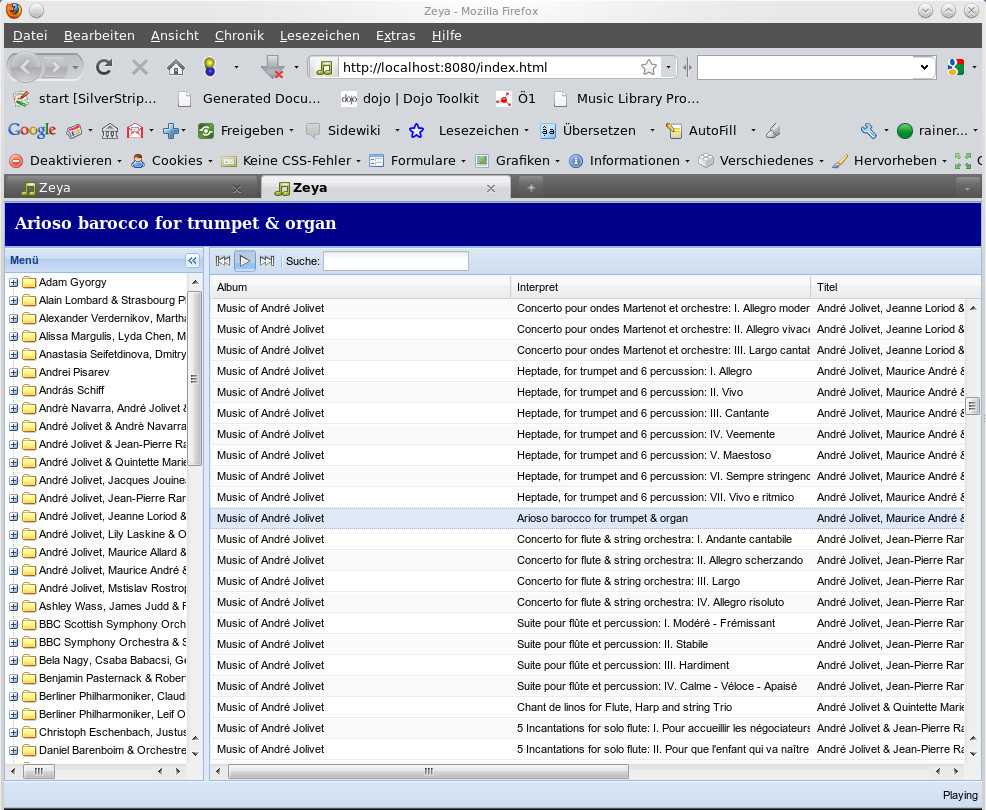Expand the Adam Gyorgy folder

[14, 283]
